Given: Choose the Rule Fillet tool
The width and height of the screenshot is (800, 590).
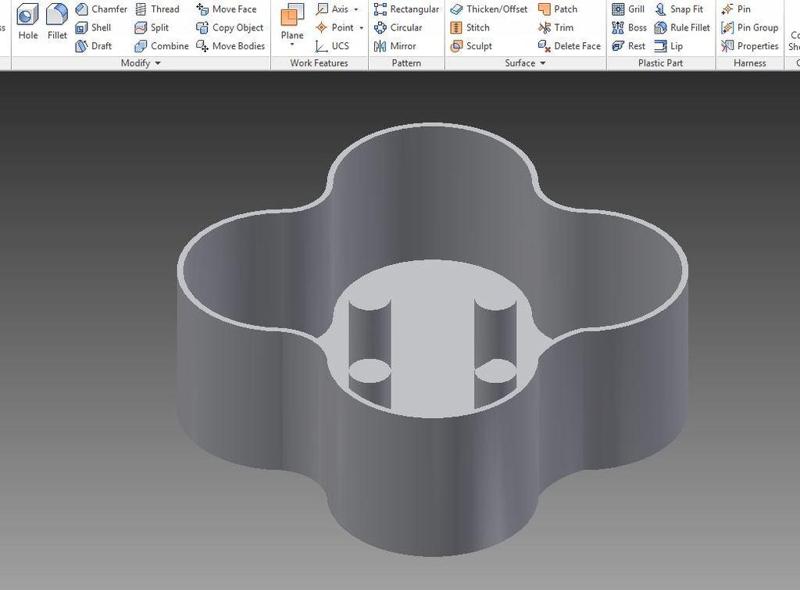Looking at the screenshot, I should 682,28.
